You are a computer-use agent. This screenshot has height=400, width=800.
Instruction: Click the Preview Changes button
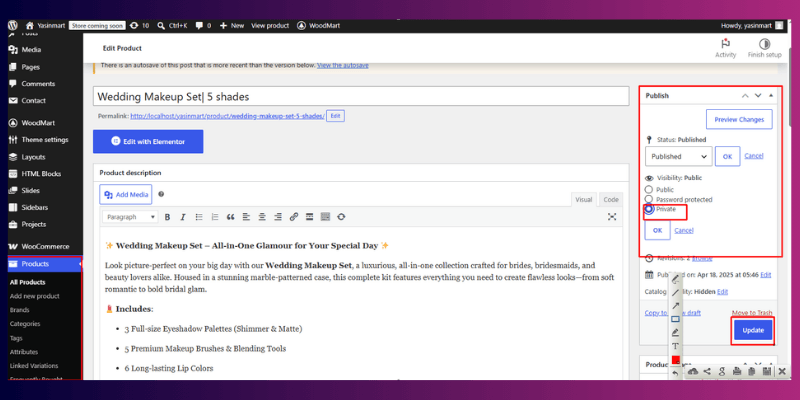click(x=739, y=119)
